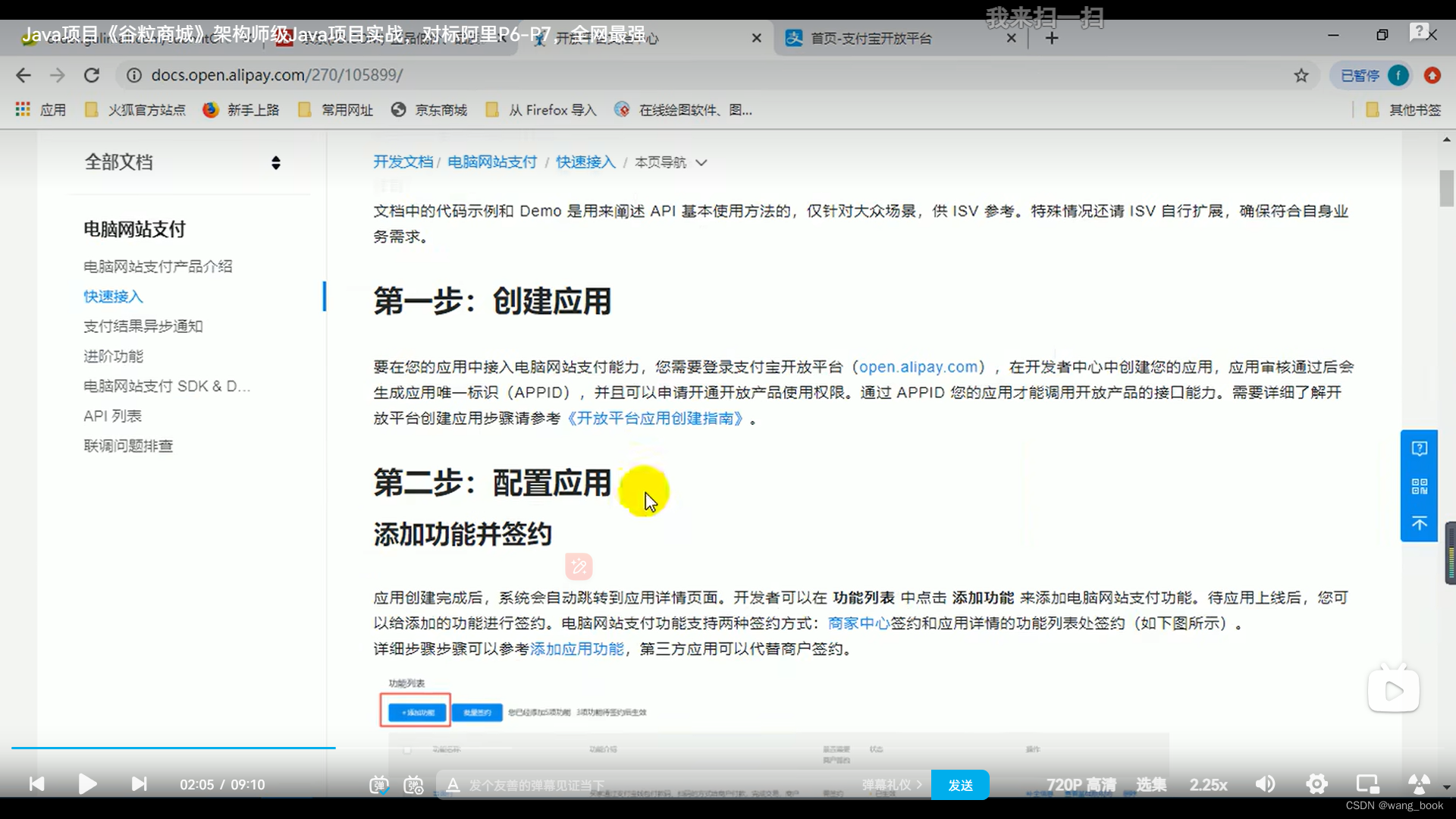Expand the 本页导航 dropdown

click(670, 162)
